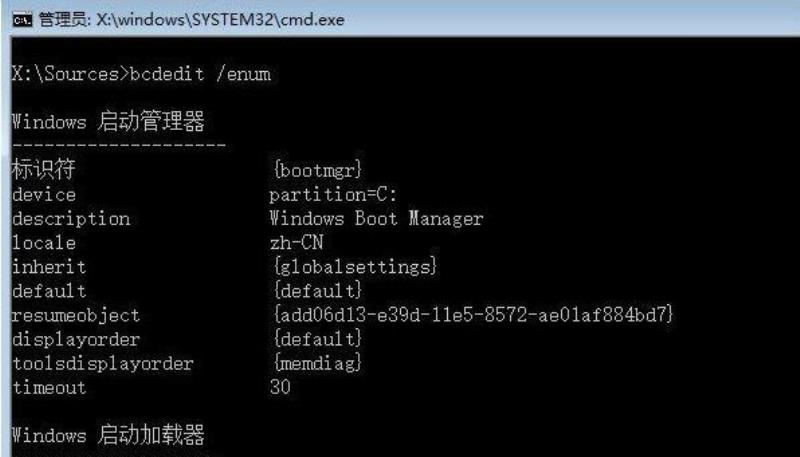This screenshot has width=800, height=457.
Task: Click the partition=C: device value
Action: coord(333,194)
